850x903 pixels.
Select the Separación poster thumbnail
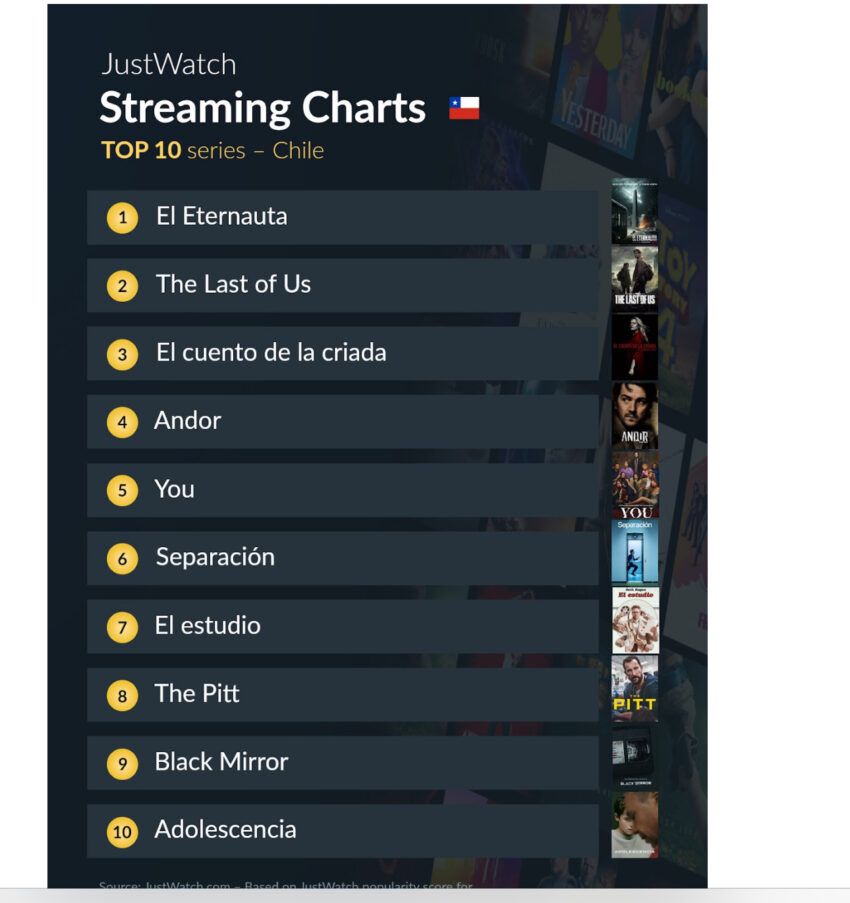(x=635, y=552)
